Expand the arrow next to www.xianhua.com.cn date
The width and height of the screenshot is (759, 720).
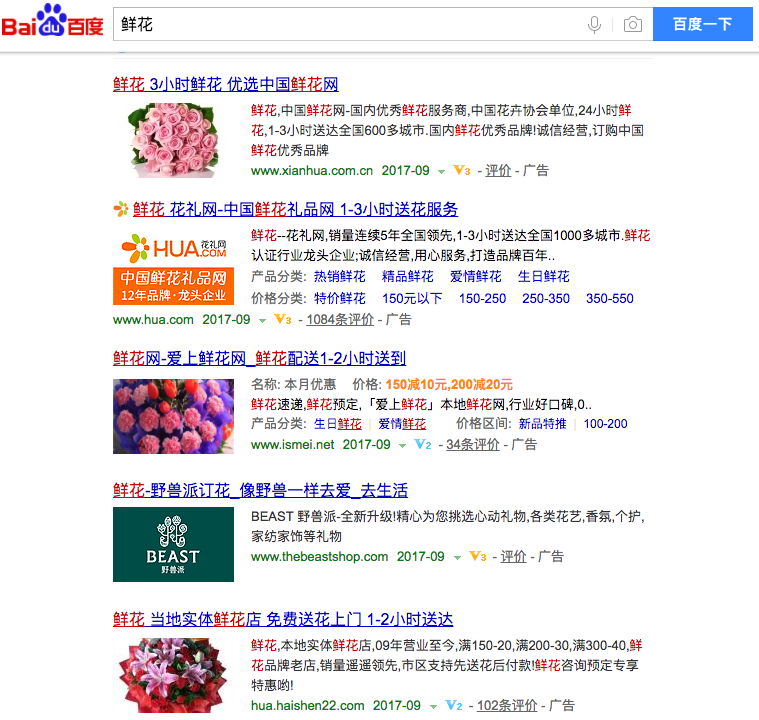tap(441, 171)
